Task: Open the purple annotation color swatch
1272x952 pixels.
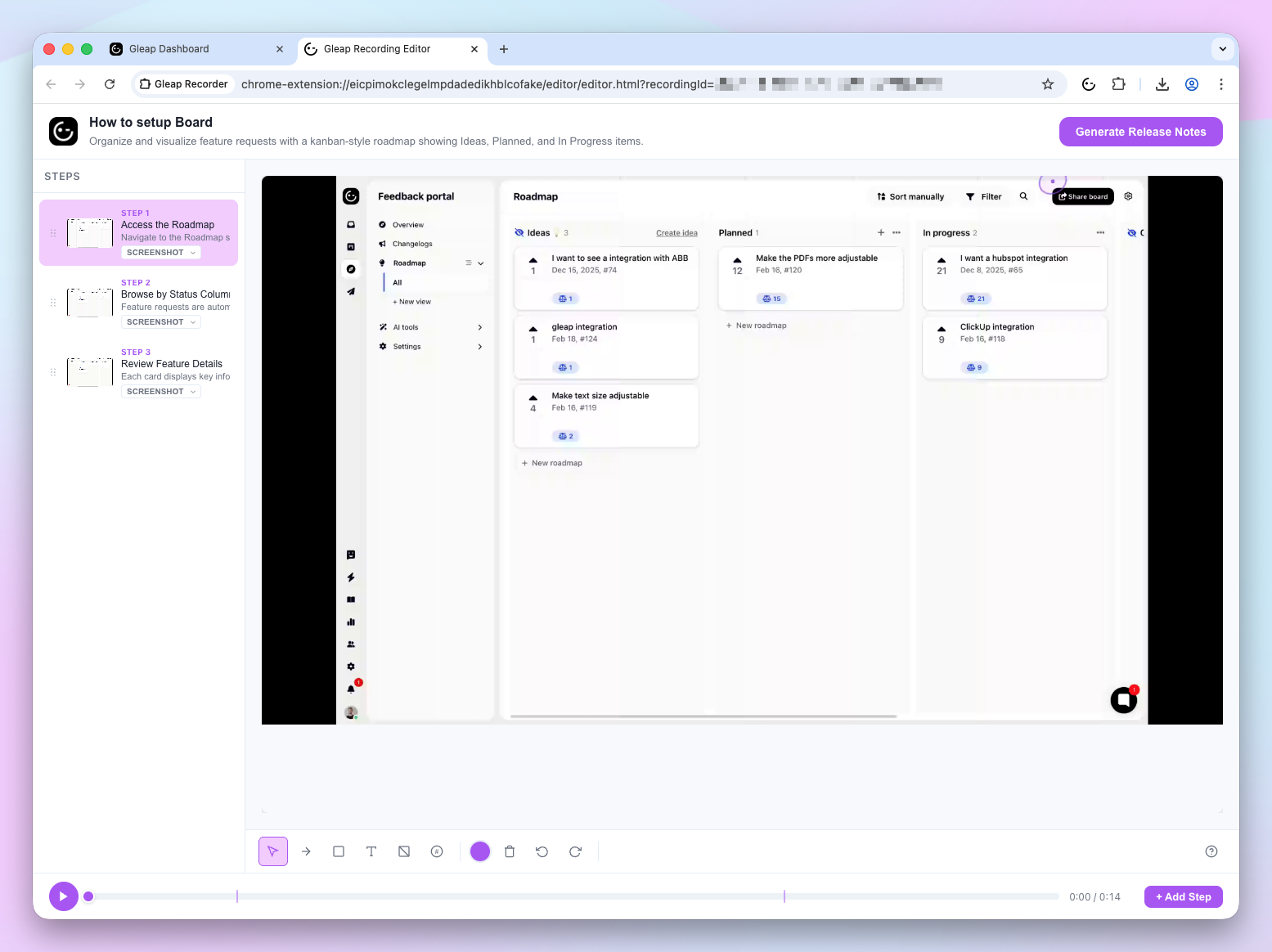Action: (x=480, y=851)
